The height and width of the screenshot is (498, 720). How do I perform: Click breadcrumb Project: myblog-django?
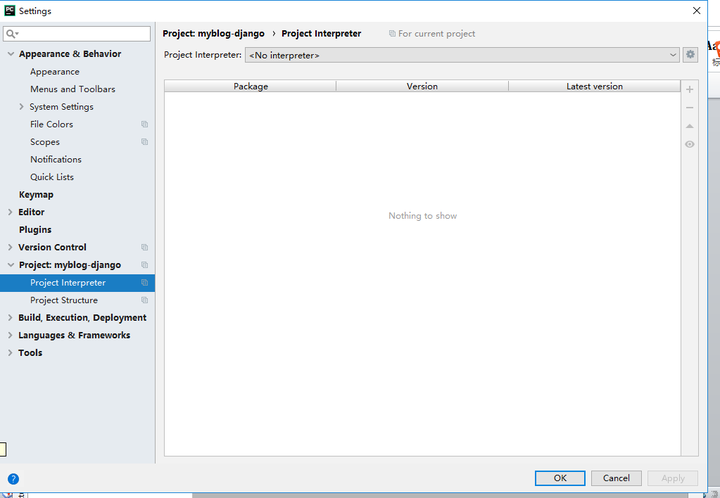pyautogui.click(x=214, y=34)
